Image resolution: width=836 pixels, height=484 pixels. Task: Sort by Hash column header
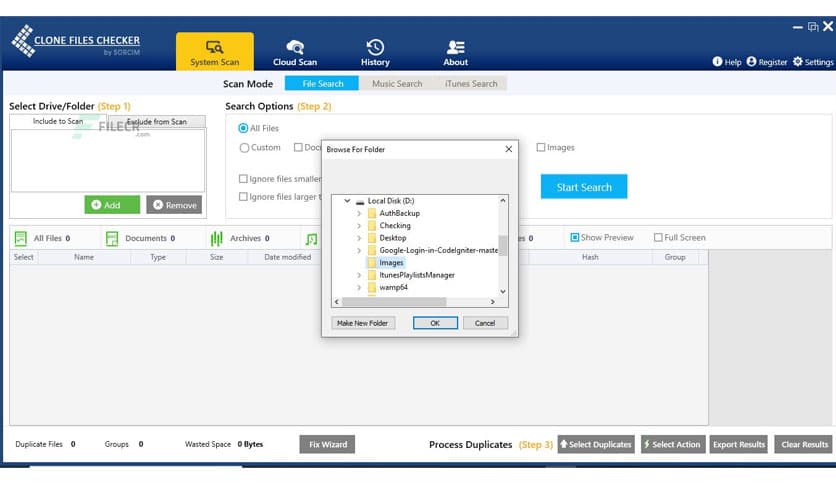590,257
